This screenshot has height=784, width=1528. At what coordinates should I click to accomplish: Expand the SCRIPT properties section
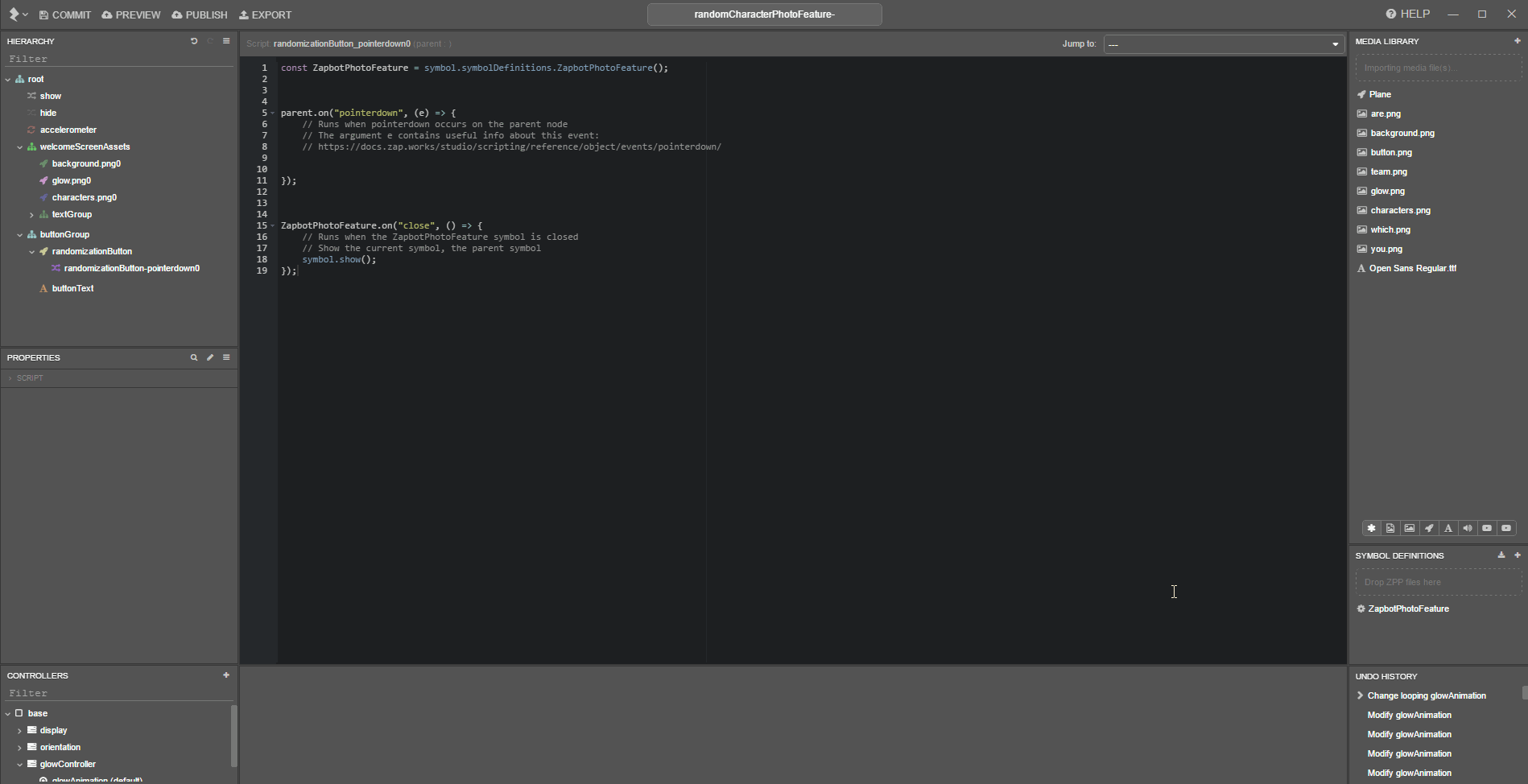(x=10, y=378)
